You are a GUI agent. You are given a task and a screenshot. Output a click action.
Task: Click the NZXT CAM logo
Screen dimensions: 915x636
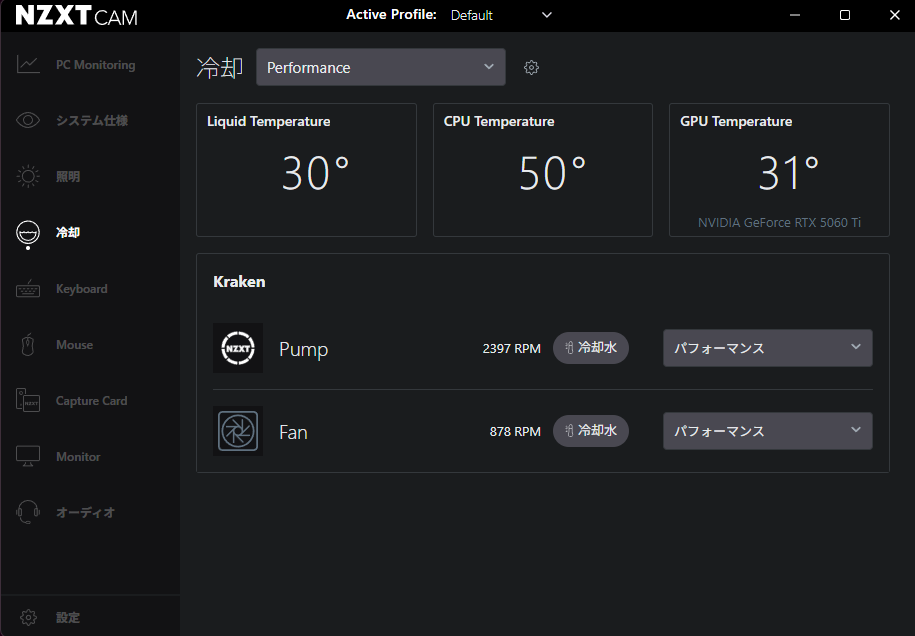pos(77,16)
